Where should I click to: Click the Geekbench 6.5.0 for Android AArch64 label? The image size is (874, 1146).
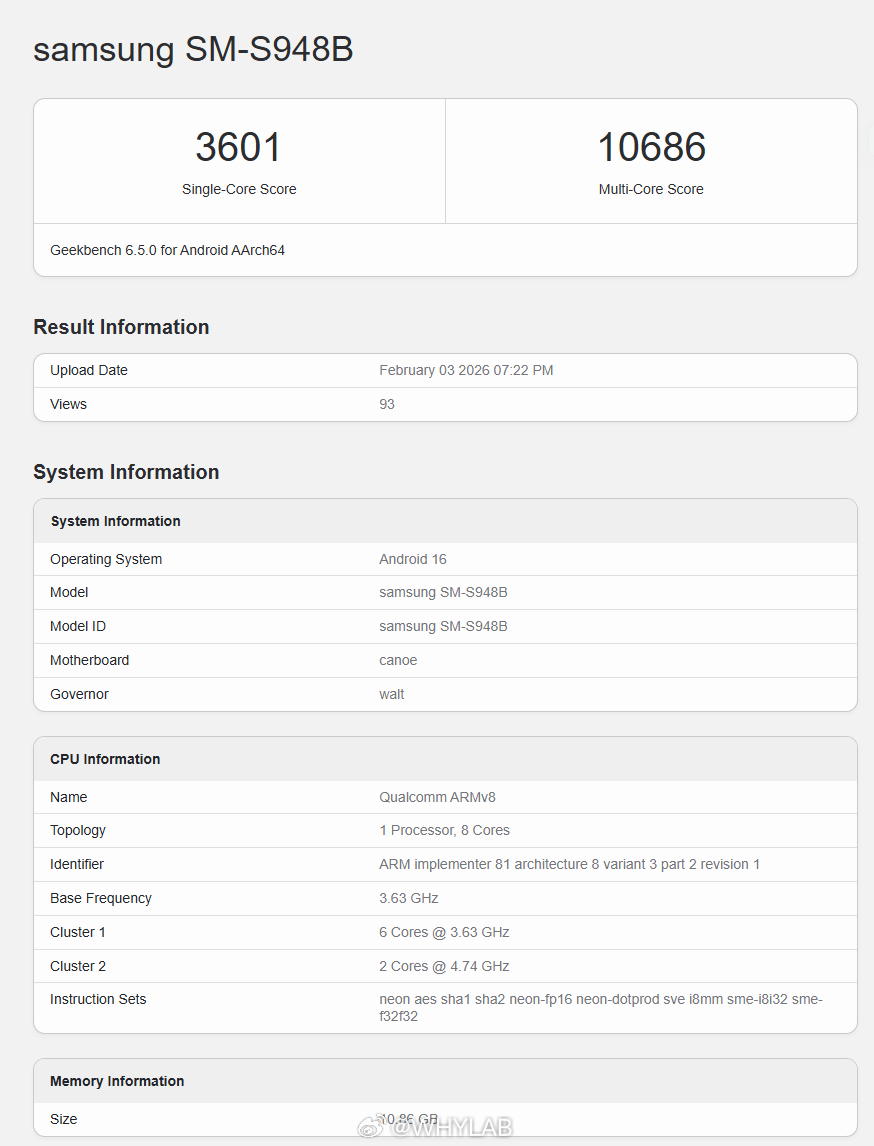pos(166,250)
